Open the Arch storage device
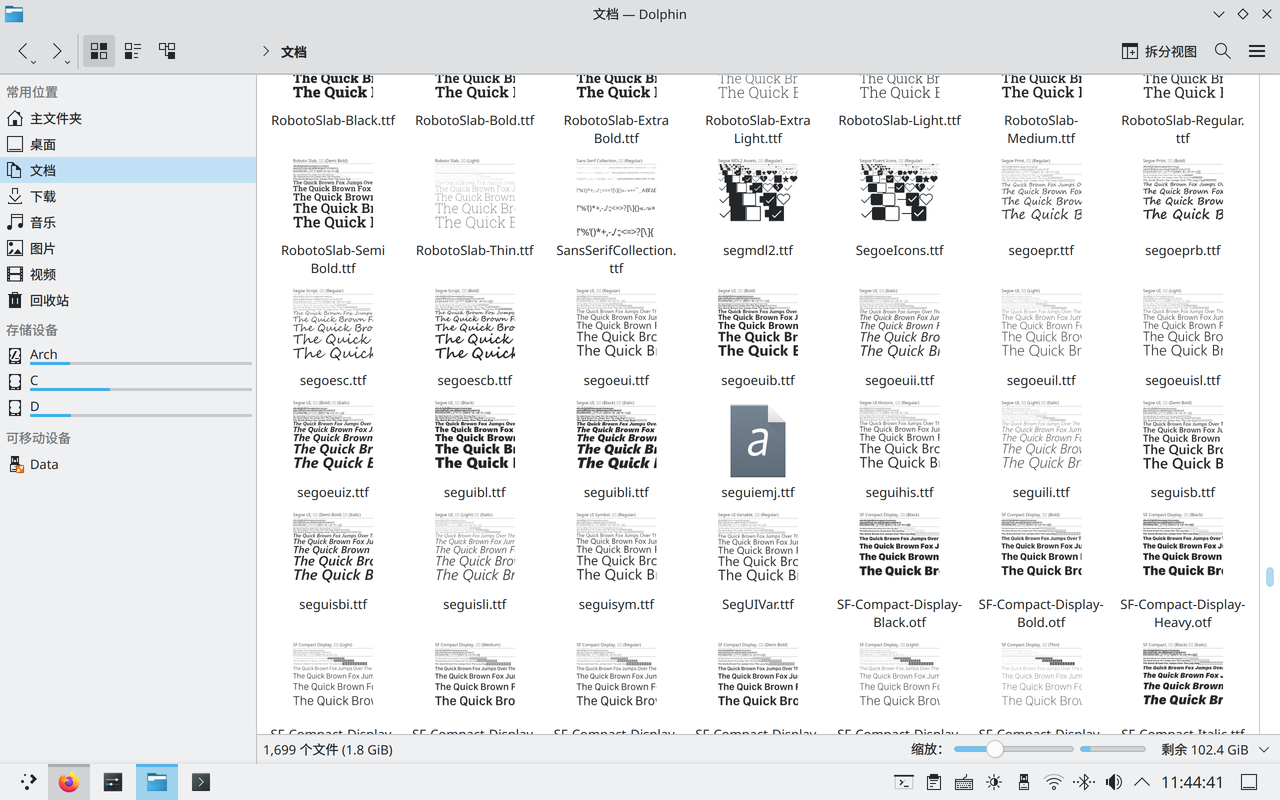The image size is (1280, 800). 128,355
